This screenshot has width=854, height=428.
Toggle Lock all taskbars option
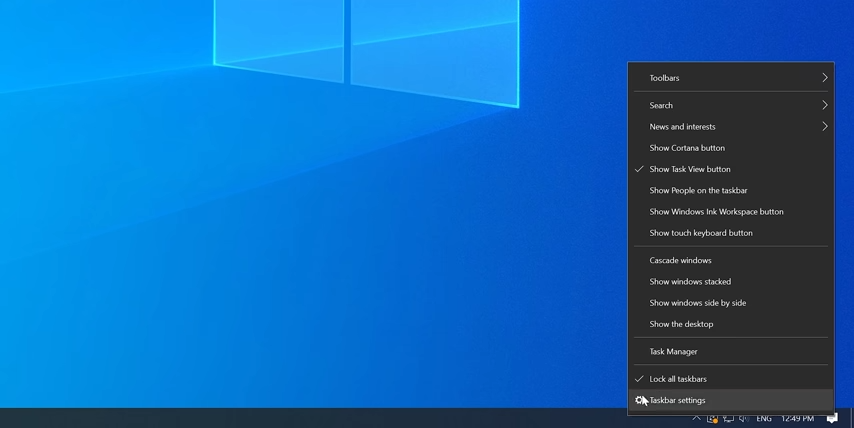[731, 379]
